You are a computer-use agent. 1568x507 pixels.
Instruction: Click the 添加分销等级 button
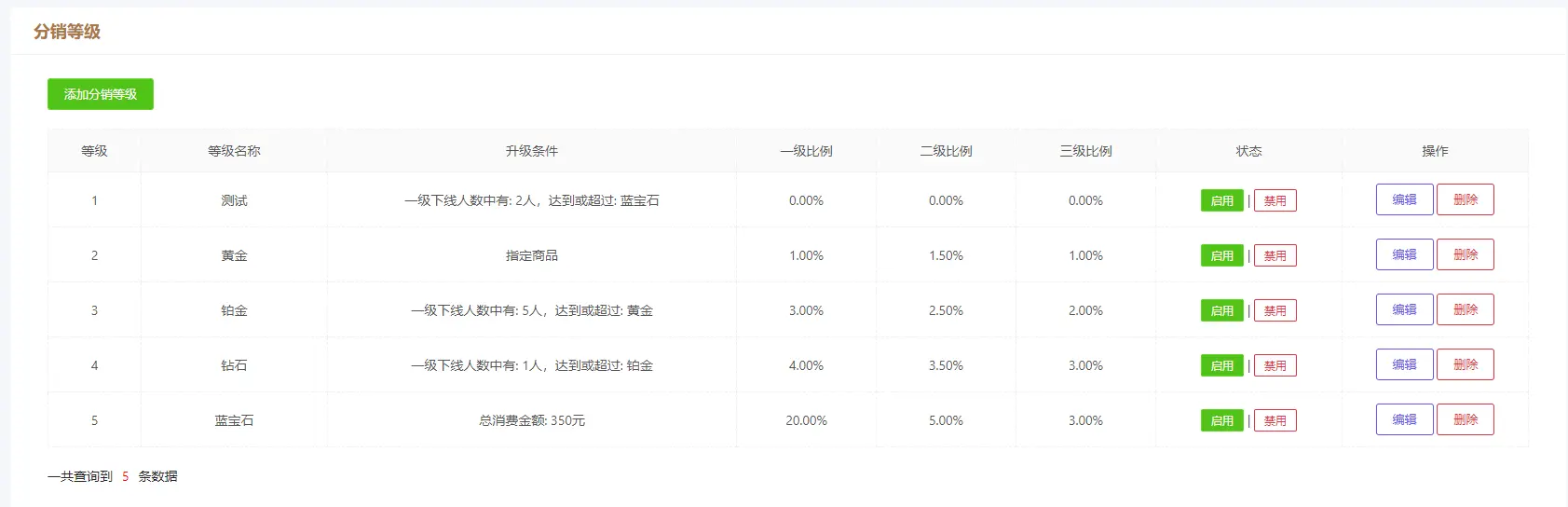[101, 94]
